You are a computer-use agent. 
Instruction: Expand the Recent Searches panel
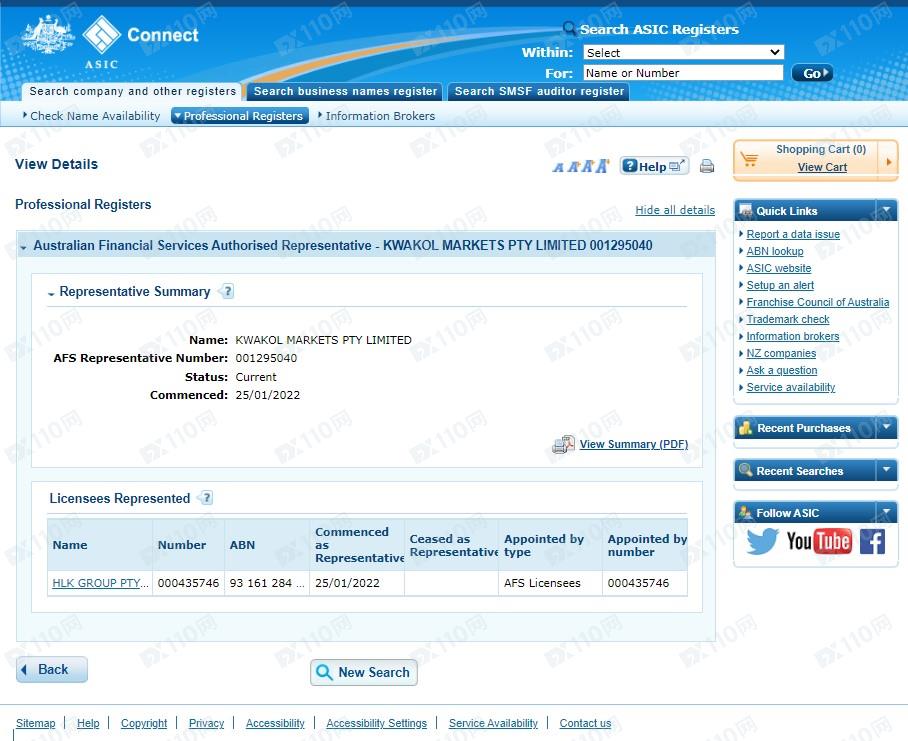pyautogui.click(x=886, y=470)
